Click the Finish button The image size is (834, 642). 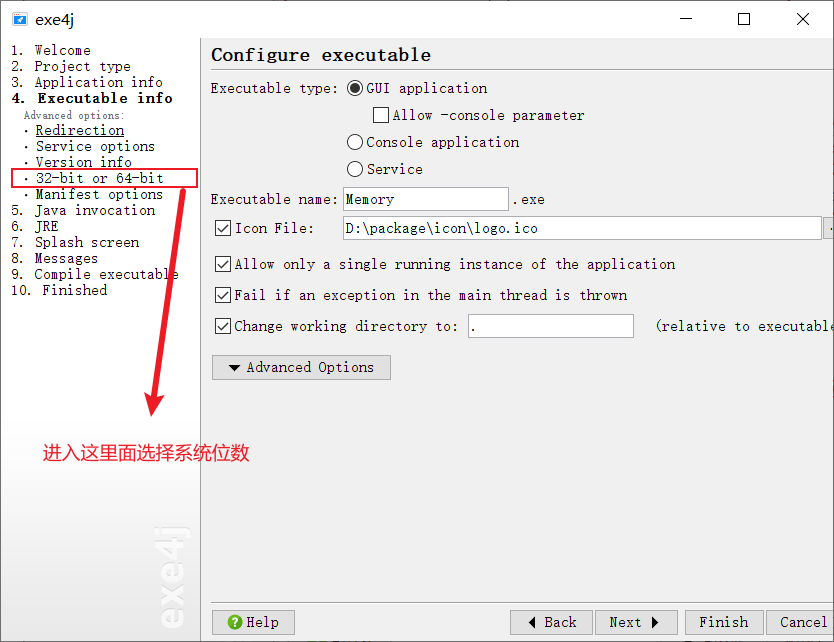pos(723,622)
